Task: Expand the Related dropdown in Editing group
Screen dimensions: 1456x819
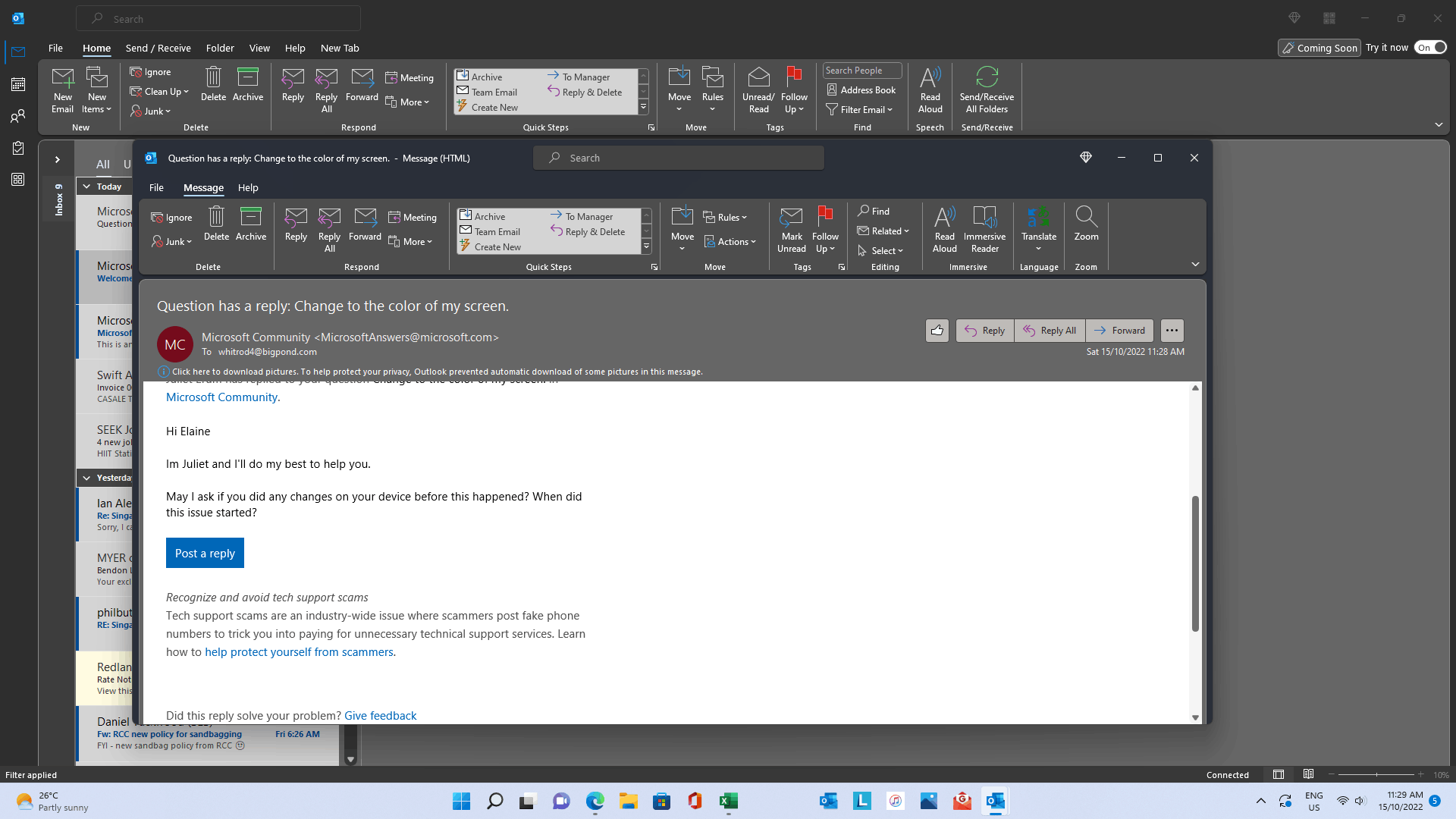Action: pyautogui.click(x=883, y=231)
